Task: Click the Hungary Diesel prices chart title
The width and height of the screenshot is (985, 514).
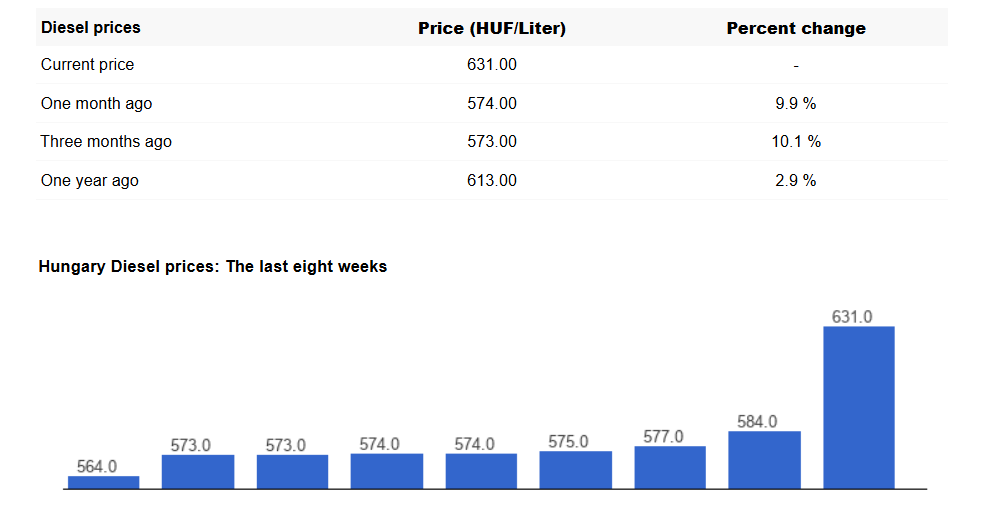Action: (212, 266)
